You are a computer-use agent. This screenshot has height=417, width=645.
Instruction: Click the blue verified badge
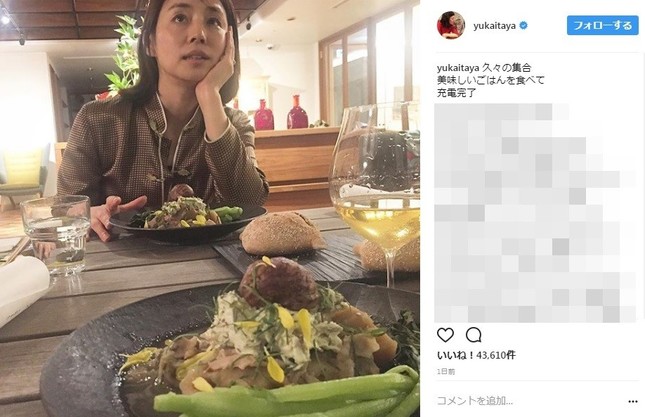coord(523,25)
